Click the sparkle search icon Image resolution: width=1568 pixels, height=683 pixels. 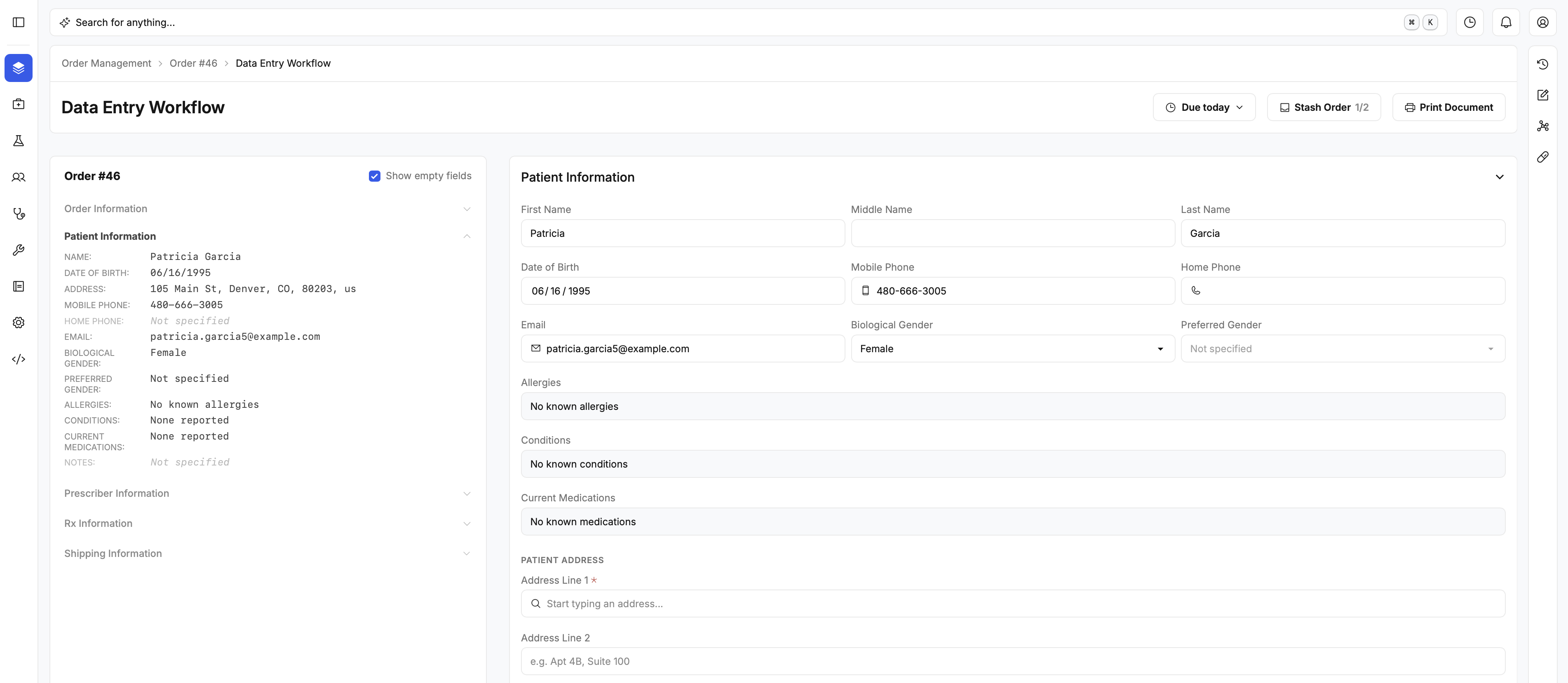pyautogui.click(x=65, y=23)
